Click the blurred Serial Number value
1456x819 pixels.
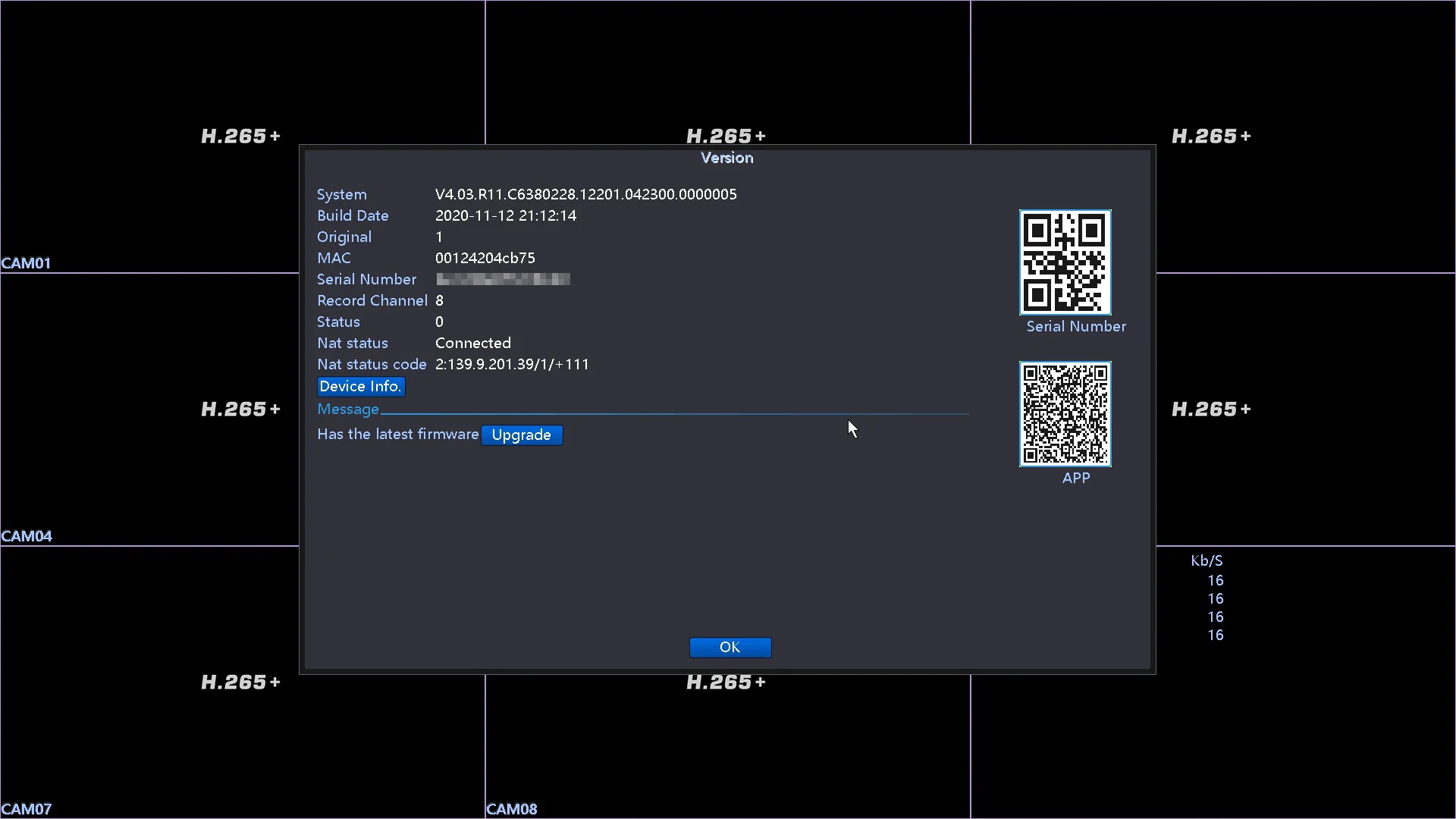[x=503, y=280]
